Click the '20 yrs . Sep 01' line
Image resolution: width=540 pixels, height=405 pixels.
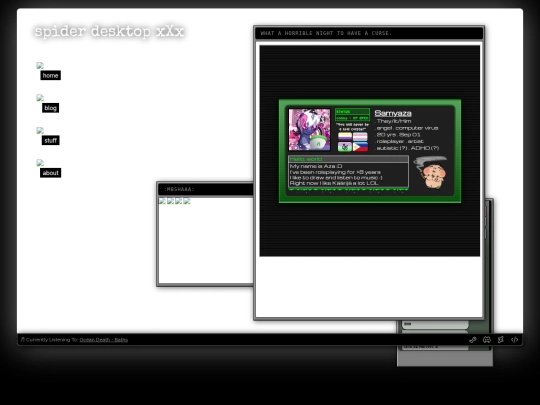click(398, 135)
